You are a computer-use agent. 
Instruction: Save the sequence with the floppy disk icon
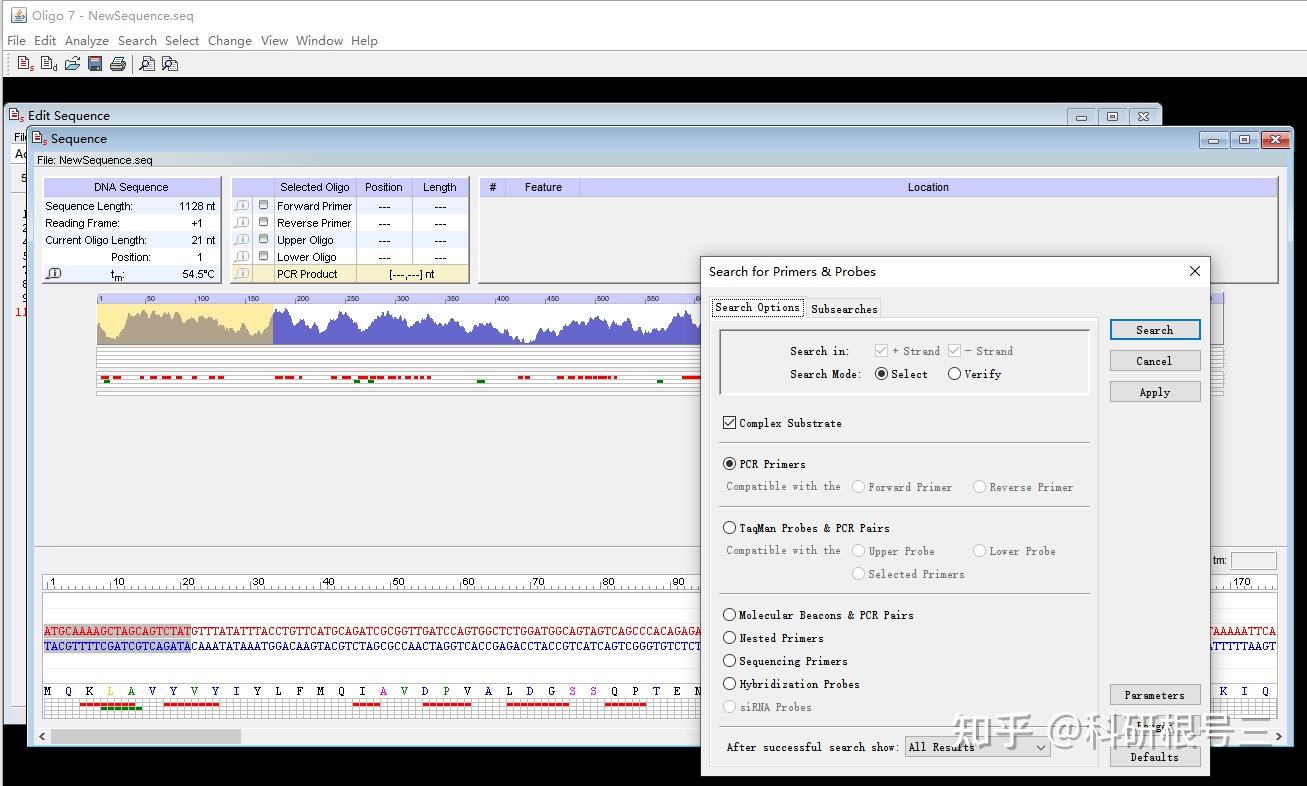pos(95,64)
